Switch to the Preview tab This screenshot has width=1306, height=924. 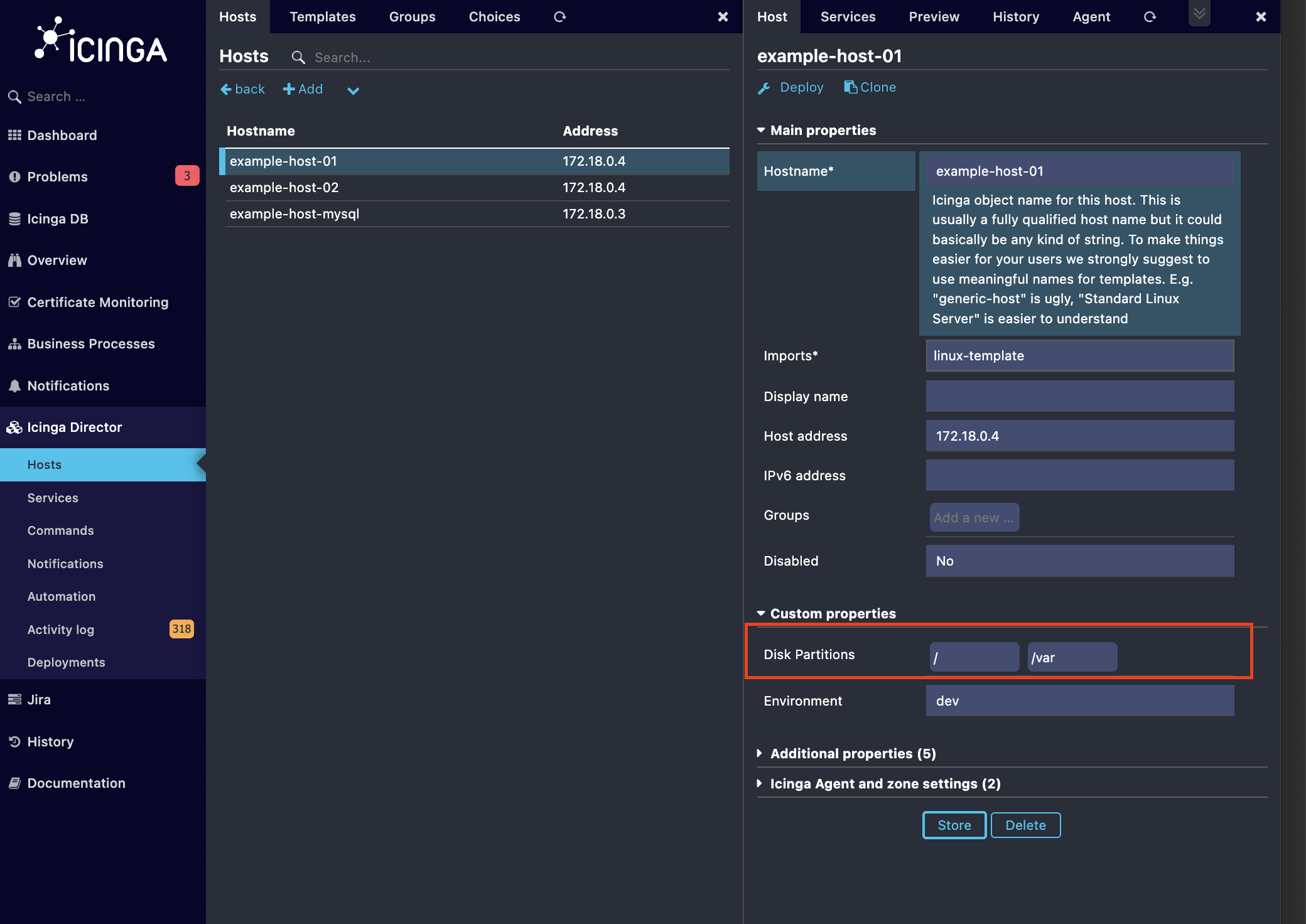[934, 17]
